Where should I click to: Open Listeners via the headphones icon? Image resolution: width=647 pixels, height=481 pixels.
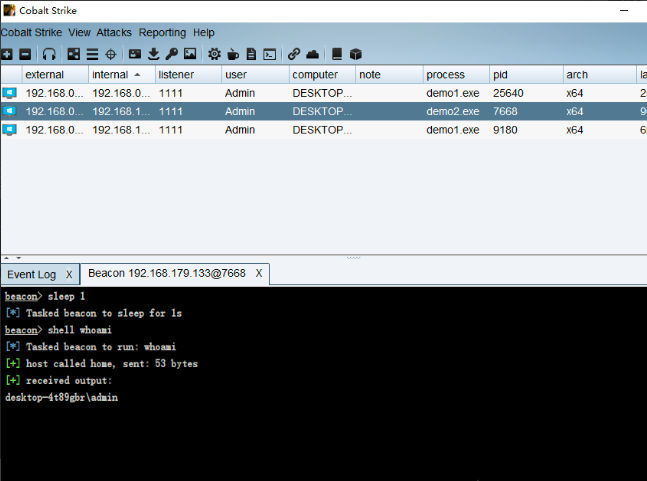point(49,54)
